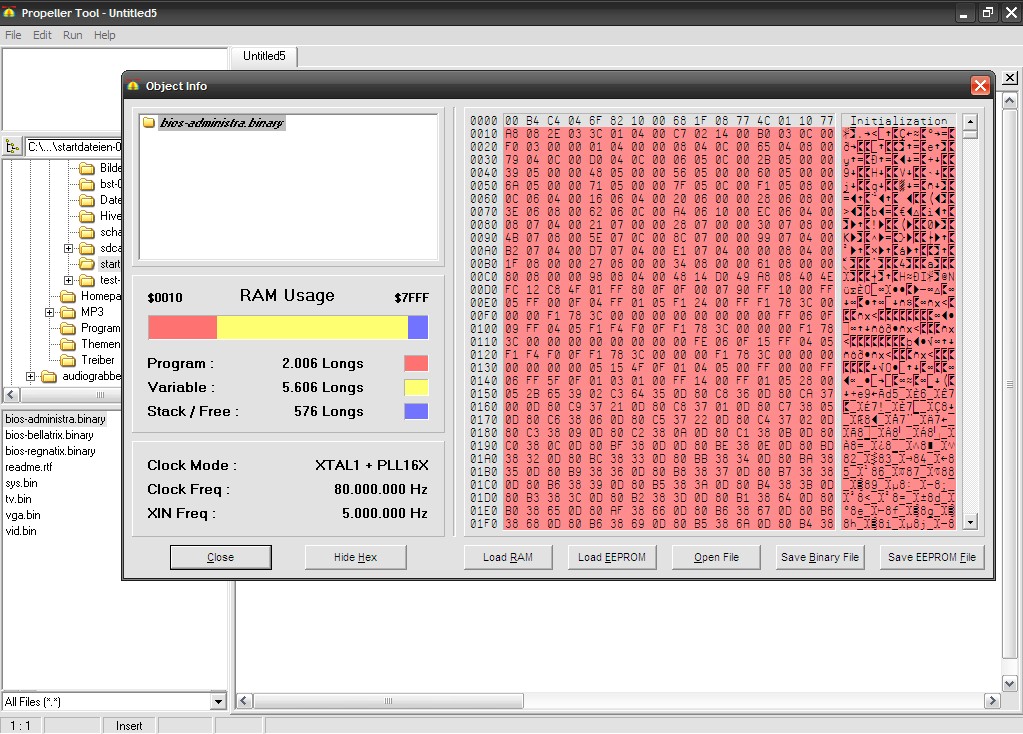Click the Themen folder icon
The image size is (1023, 734).
click(x=68, y=344)
